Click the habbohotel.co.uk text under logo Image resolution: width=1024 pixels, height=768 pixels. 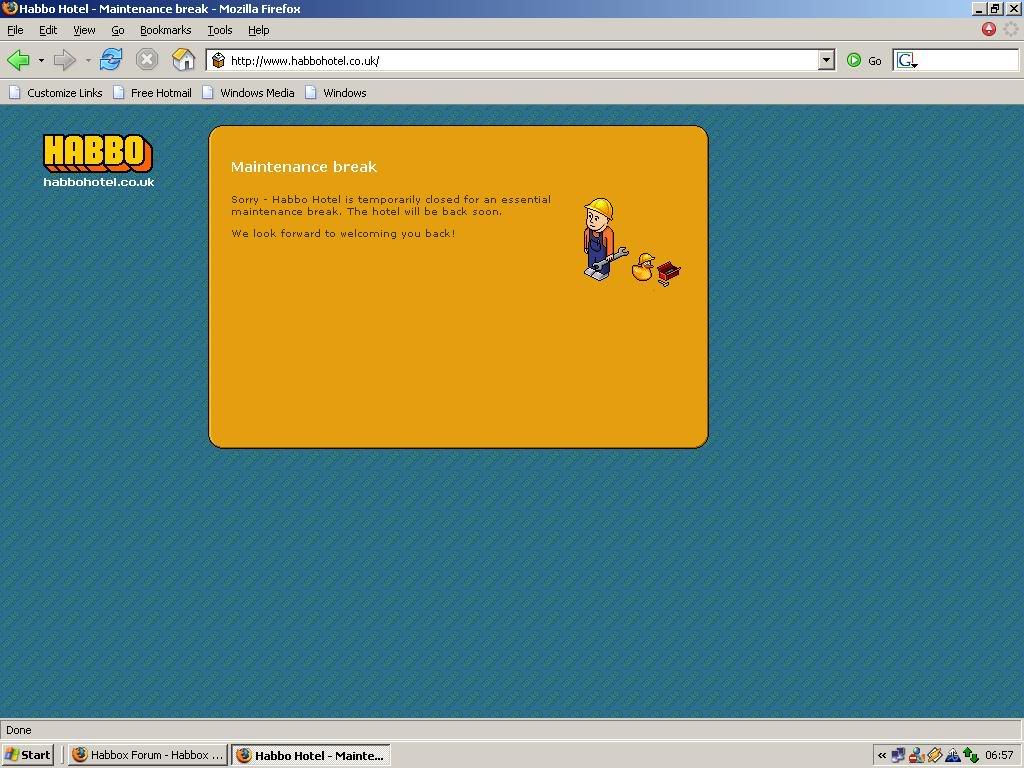coord(99,182)
